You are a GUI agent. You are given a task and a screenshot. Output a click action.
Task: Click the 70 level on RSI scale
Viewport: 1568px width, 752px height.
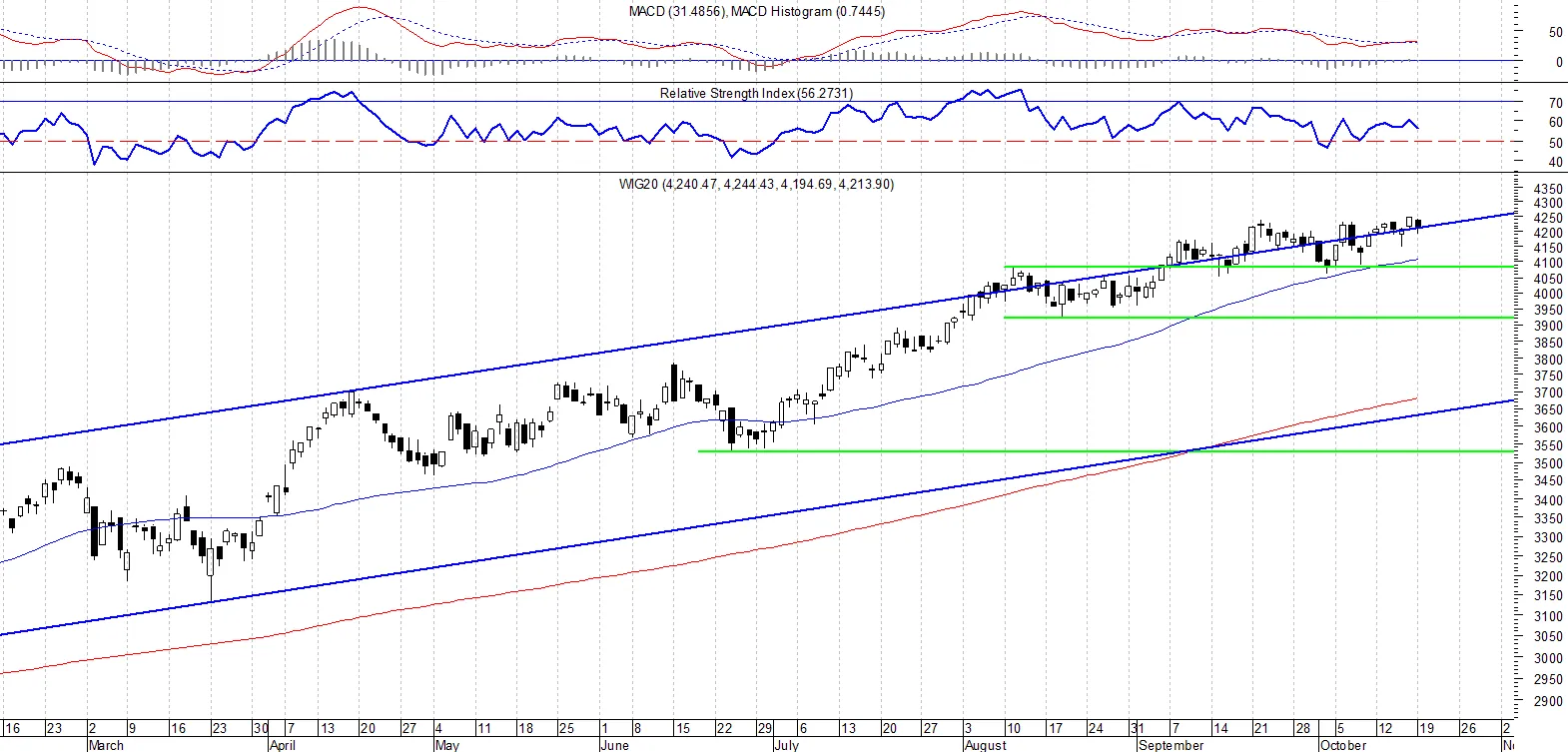tap(1556, 103)
